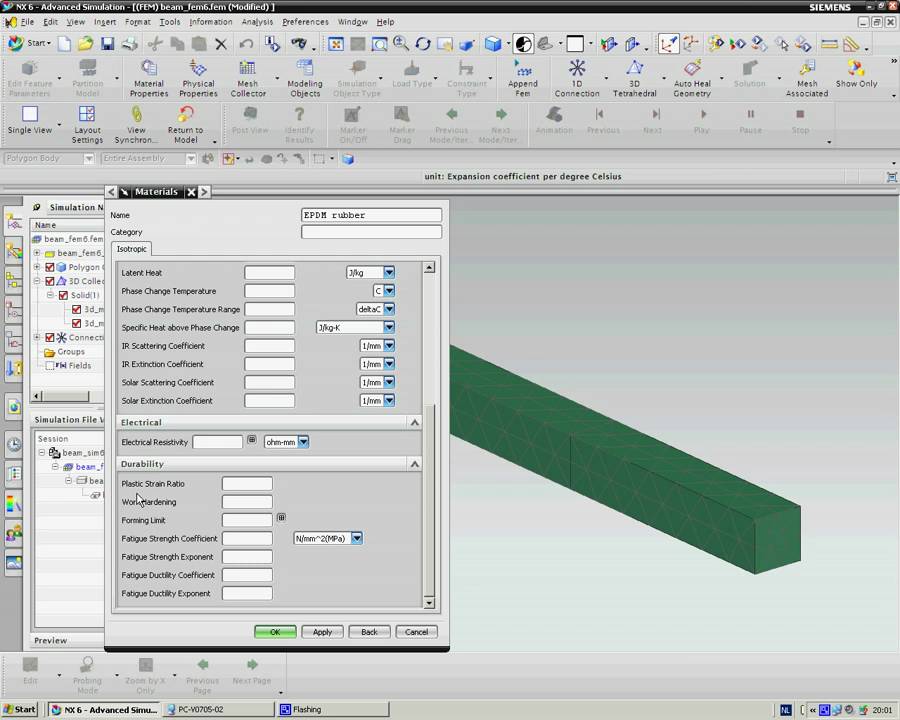Enable the Fields checkbox
Viewport: 900px width, 720px height.
50,366
